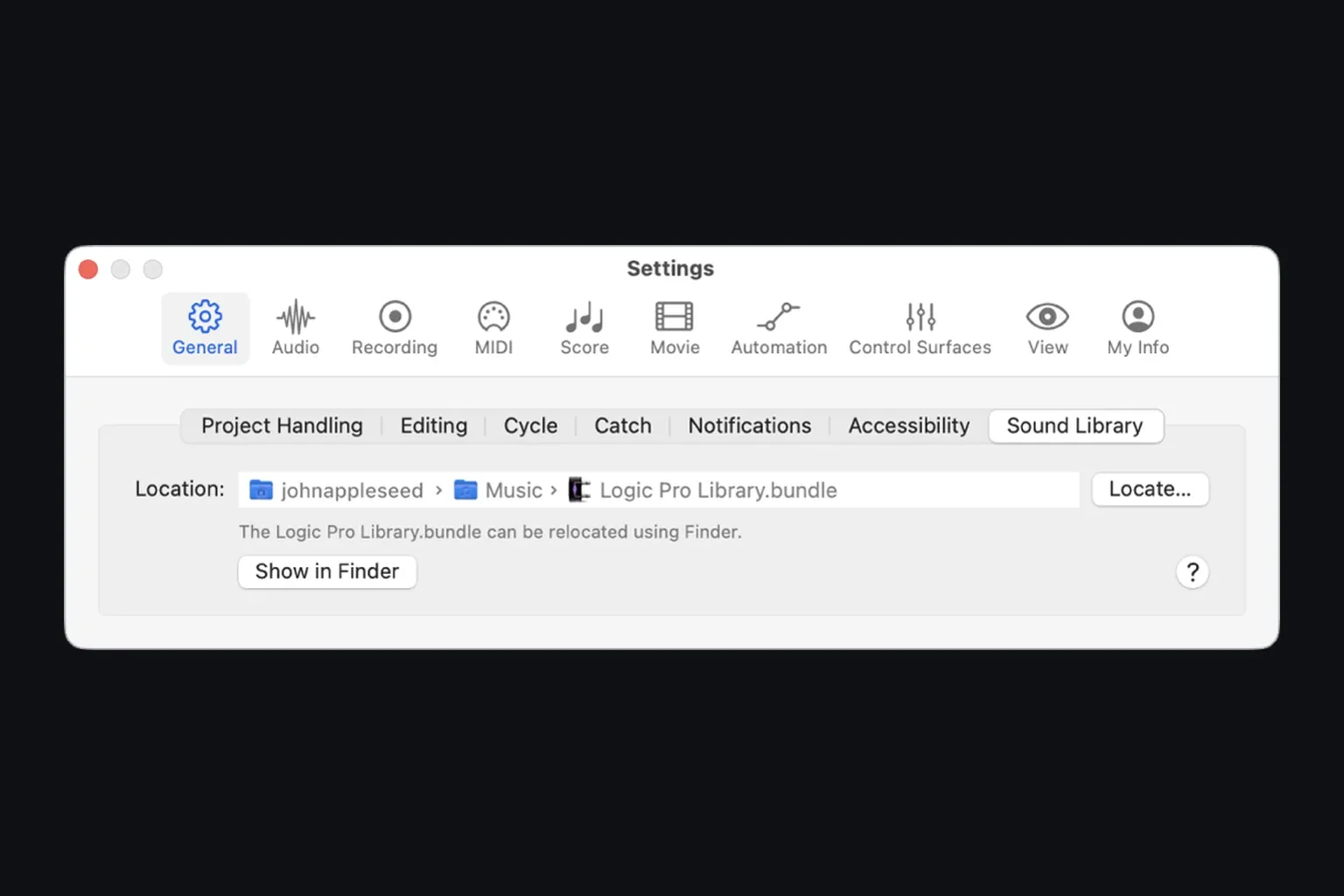Switch to the Accessibility tab

pos(909,426)
